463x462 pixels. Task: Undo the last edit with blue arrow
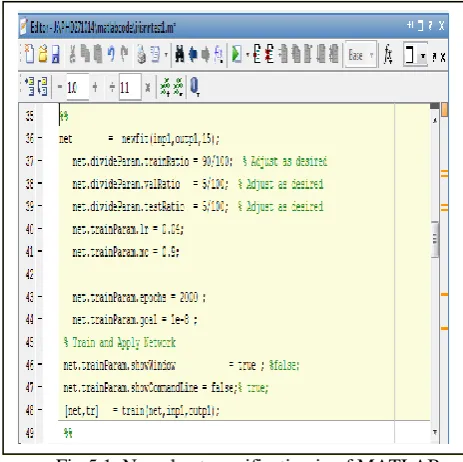pyautogui.click(x=111, y=53)
